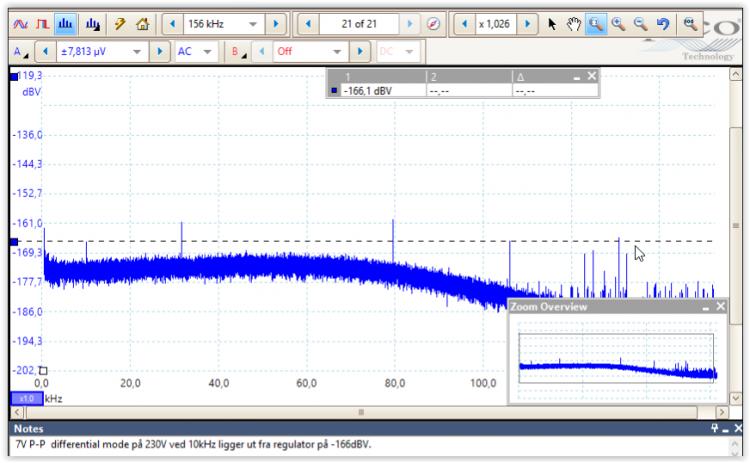
Task: Toggle the window zoom tool
Action: point(596,22)
